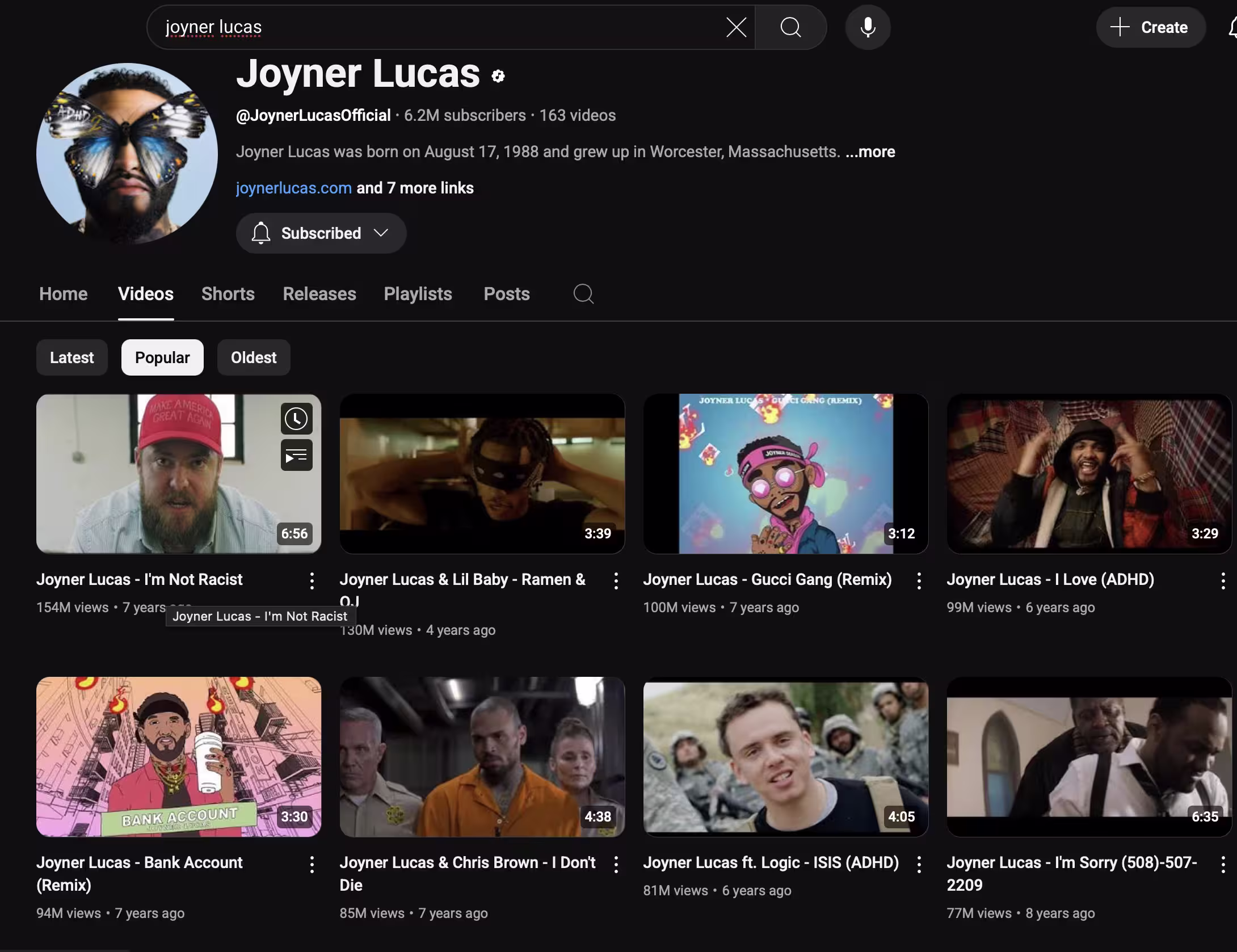This screenshot has width=1237, height=952.
Task: Open options menu for I'm Sorry video
Action: [1223, 864]
